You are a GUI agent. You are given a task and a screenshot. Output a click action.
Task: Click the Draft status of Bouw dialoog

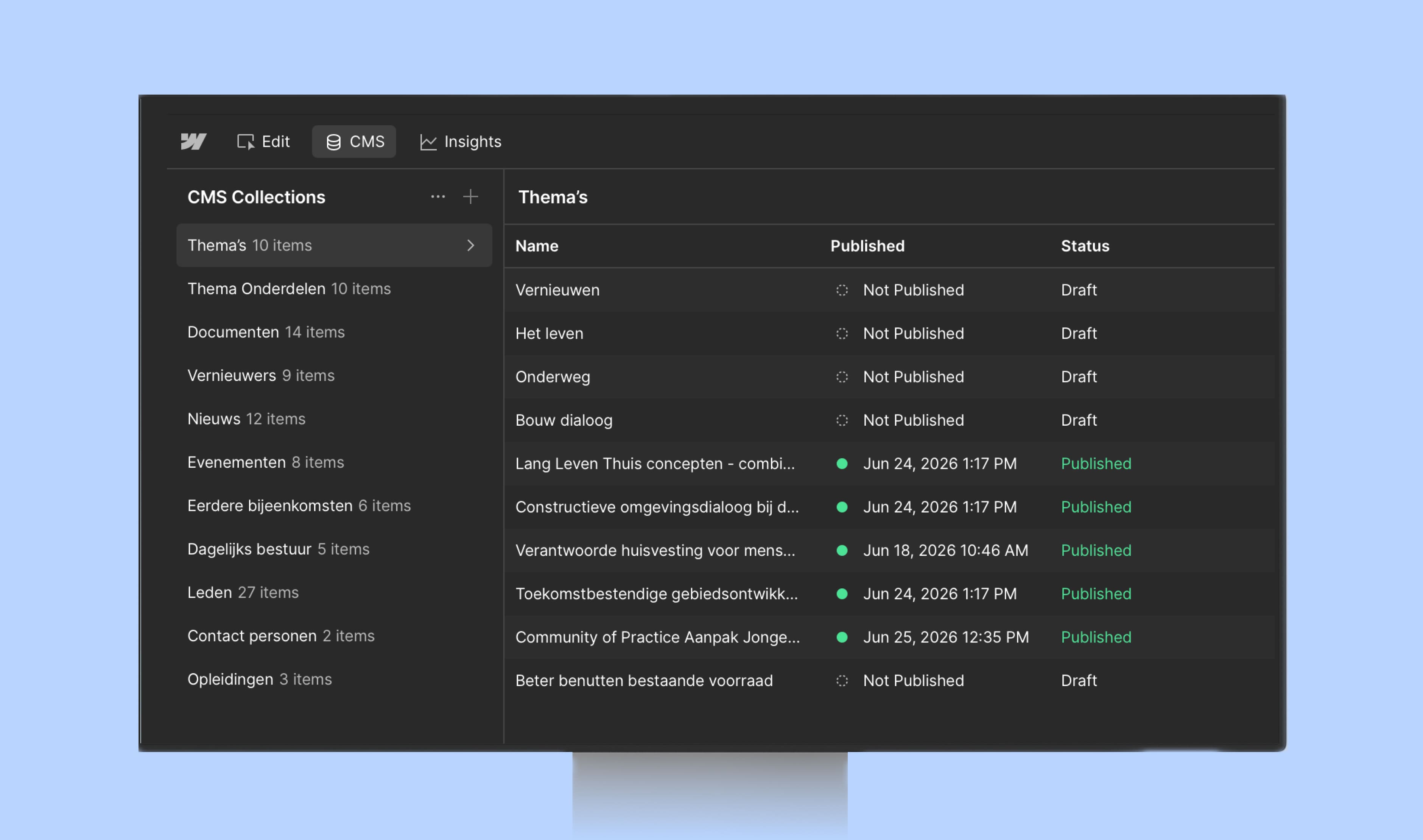[x=1078, y=420]
